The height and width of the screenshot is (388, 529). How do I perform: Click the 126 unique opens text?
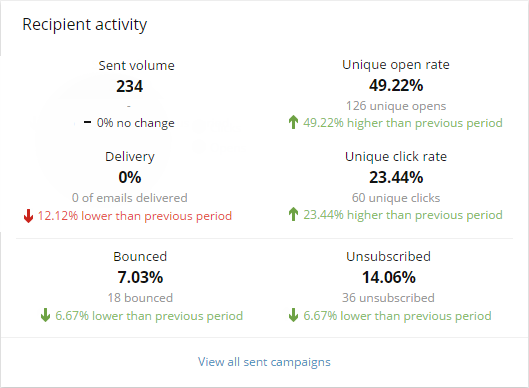[x=396, y=106]
